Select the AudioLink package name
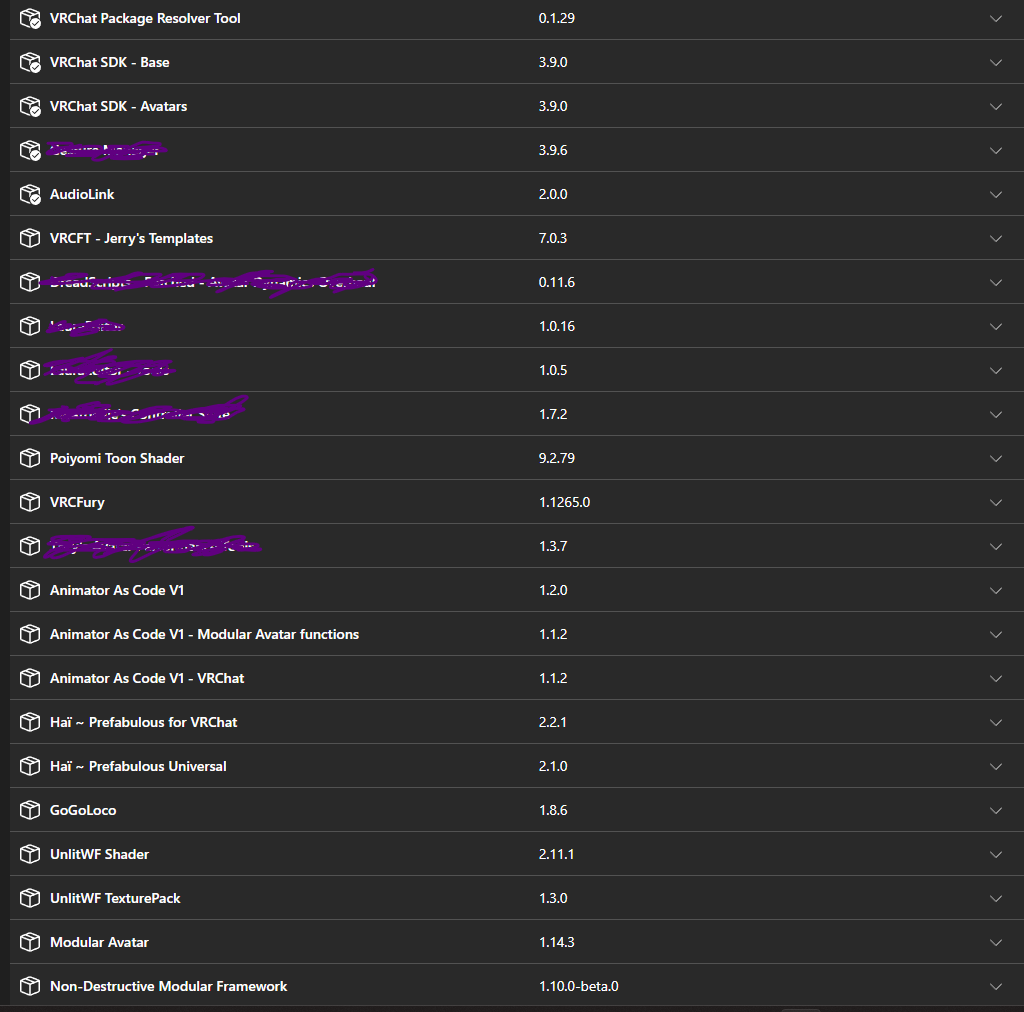Viewport: 1024px width, 1012px height. click(x=82, y=195)
